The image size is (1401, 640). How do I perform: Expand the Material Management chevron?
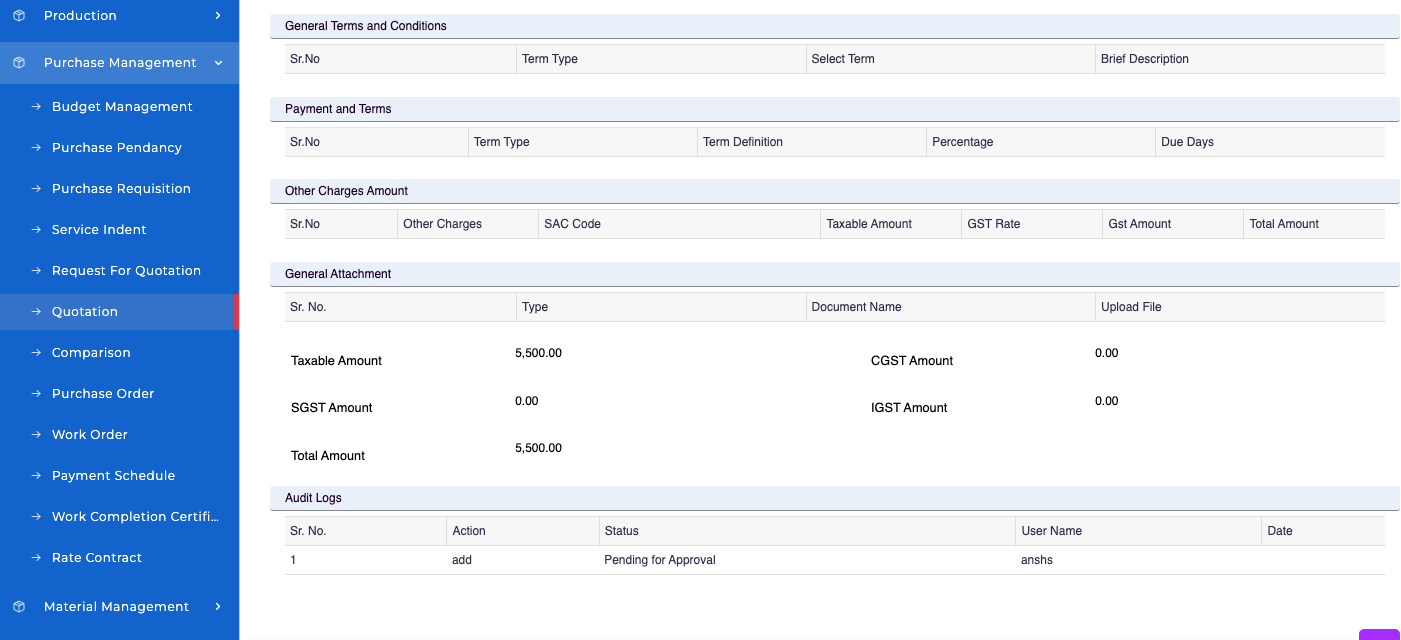[x=218, y=607]
